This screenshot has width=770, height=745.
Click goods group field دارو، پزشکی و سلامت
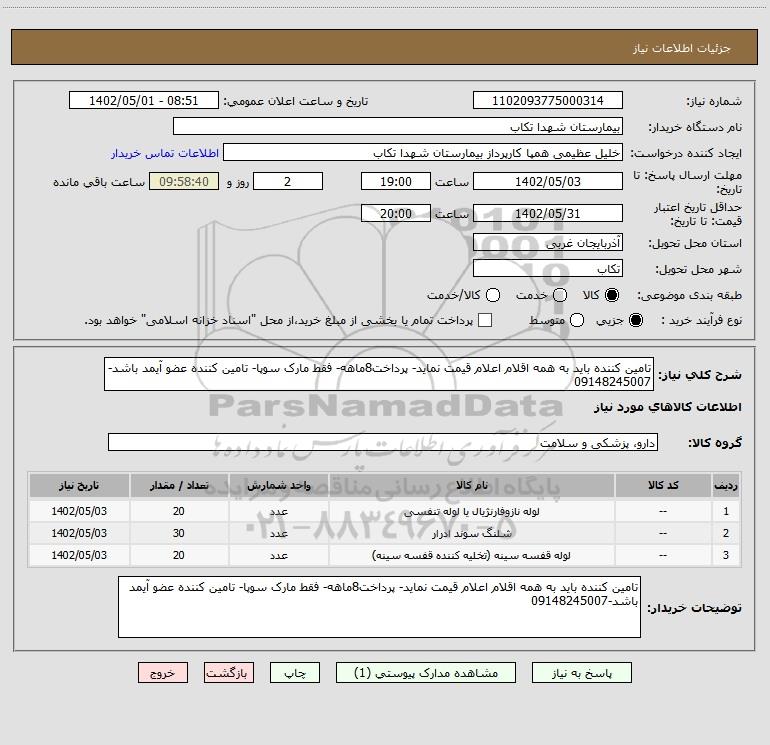tap(383, 442)
